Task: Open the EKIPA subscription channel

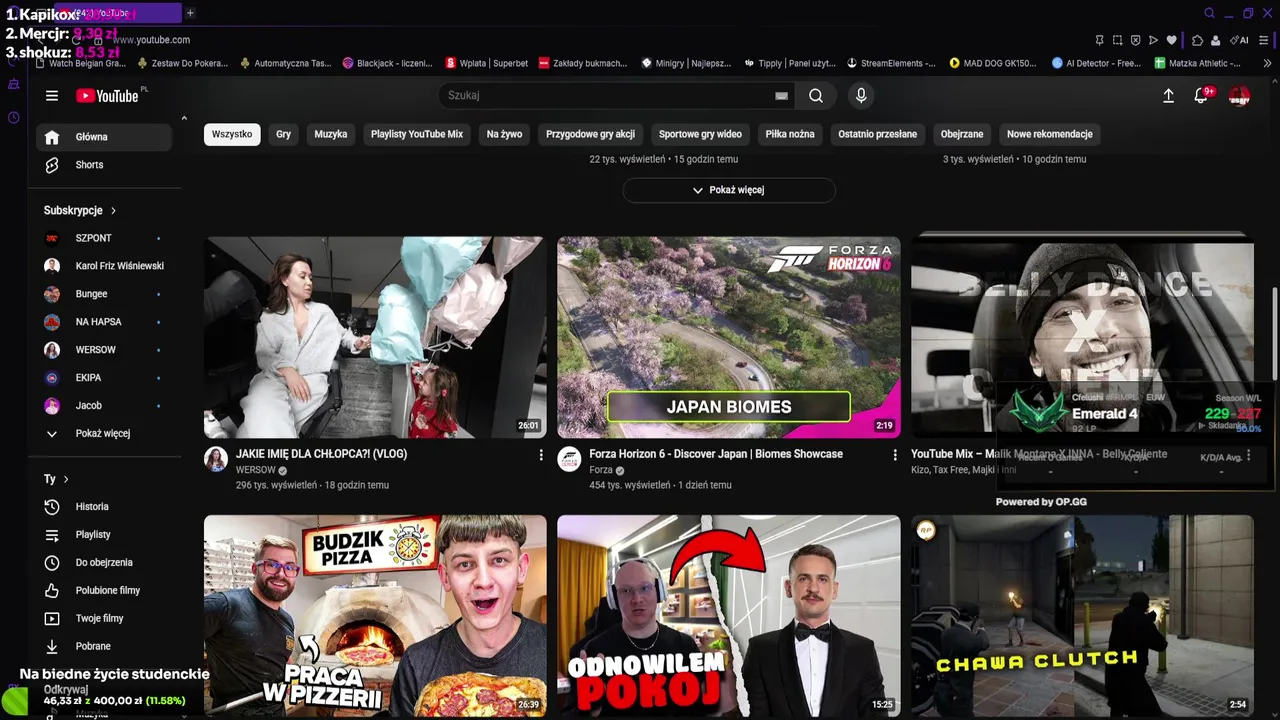Action: click(104, 378)
